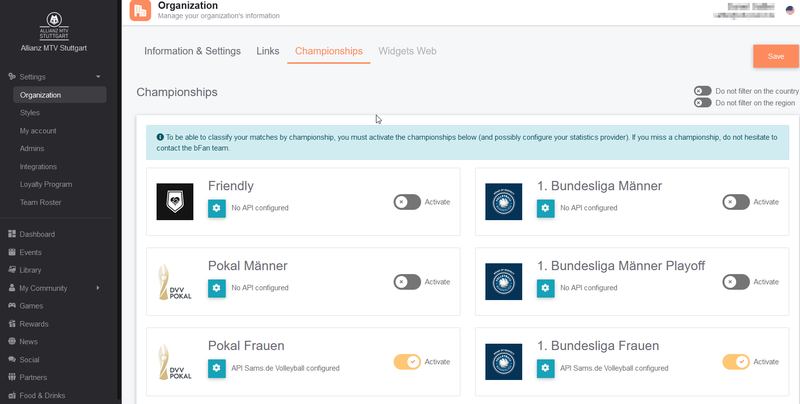Open the Links tab
Viewport: 800px width, 404px height.
click(x=268, y=51)
